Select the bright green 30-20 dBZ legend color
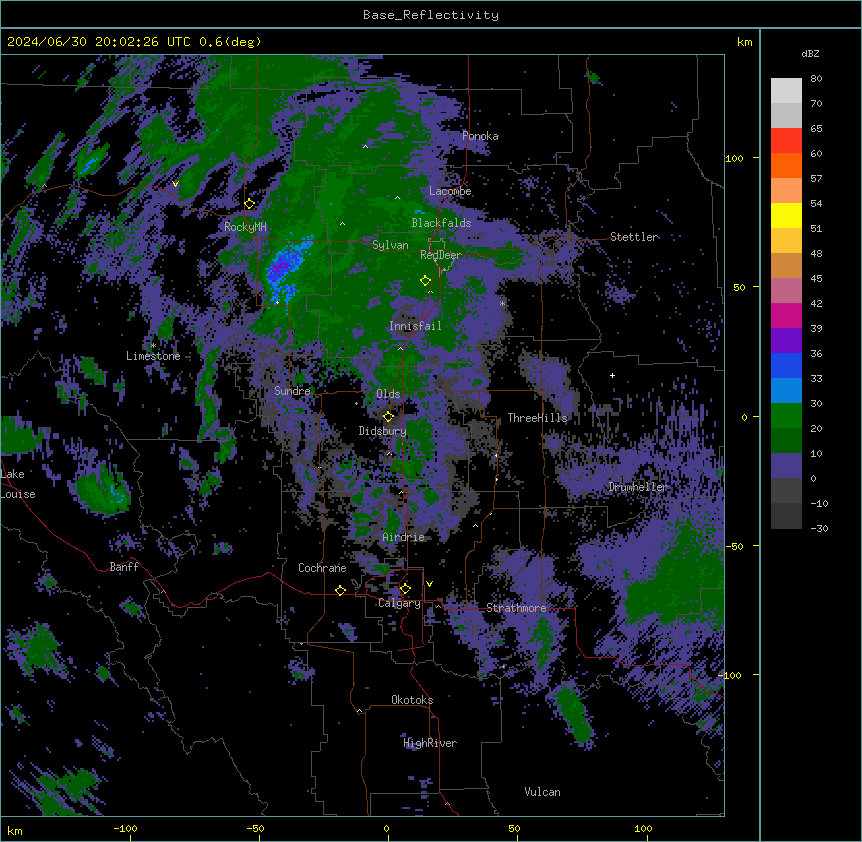Viewport: 862px width, 842px height. 786,416
